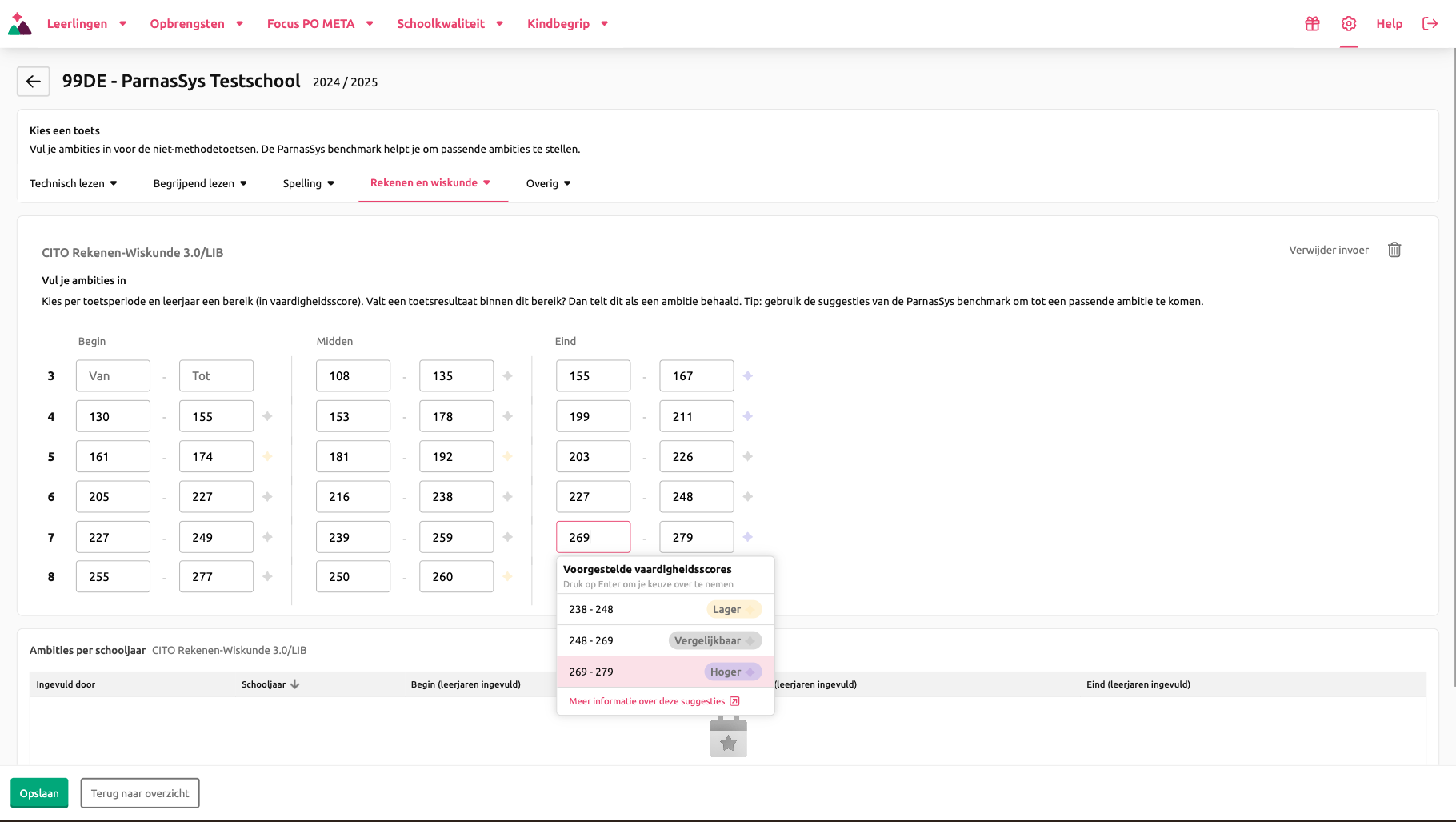
Task: Go back with the arrow button
Action: 34,82
